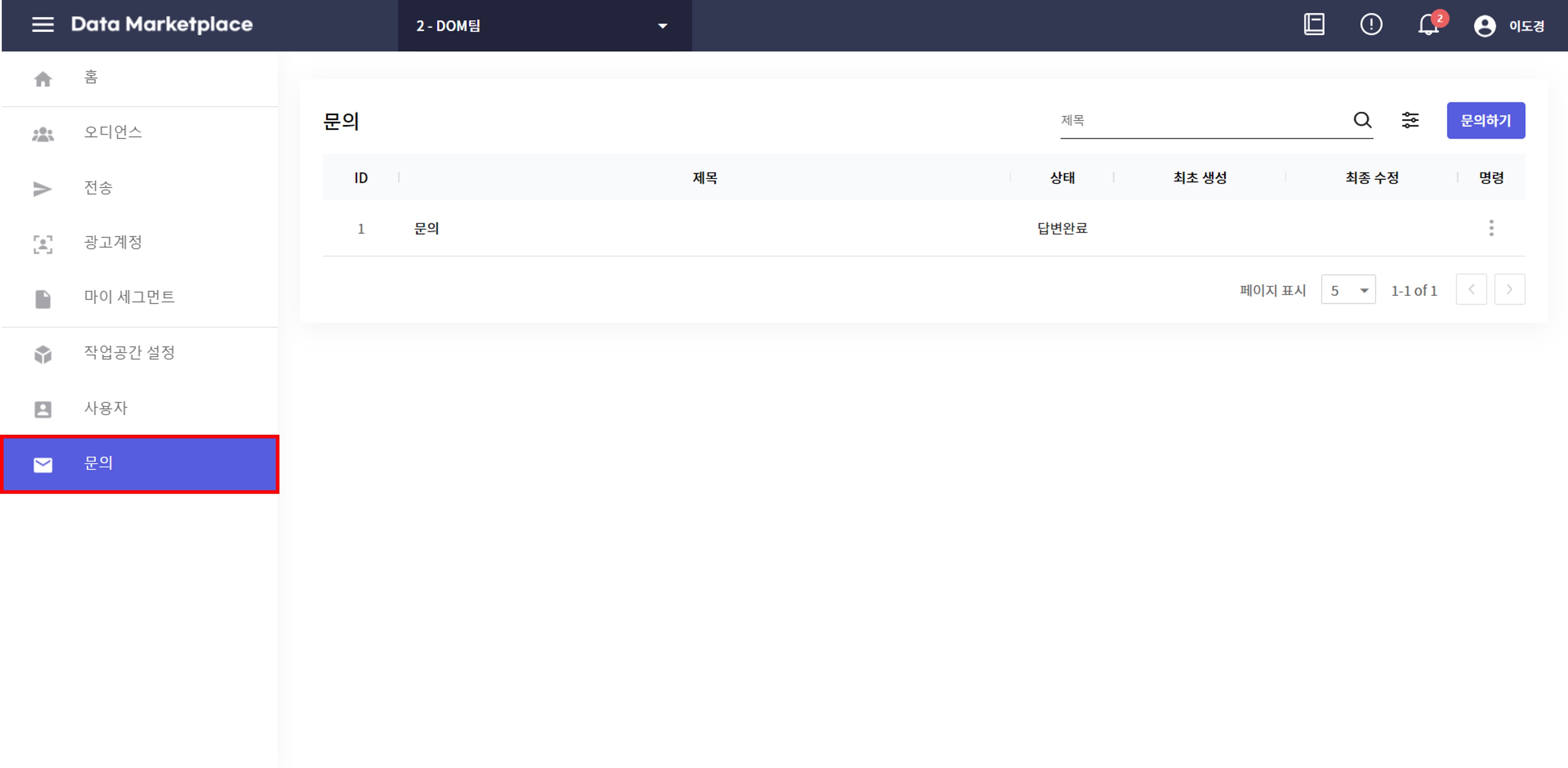Open 오디언스 in the sidebar
Screen dimensions: 1568x768
pyautogui.click(x=112, y=132)
